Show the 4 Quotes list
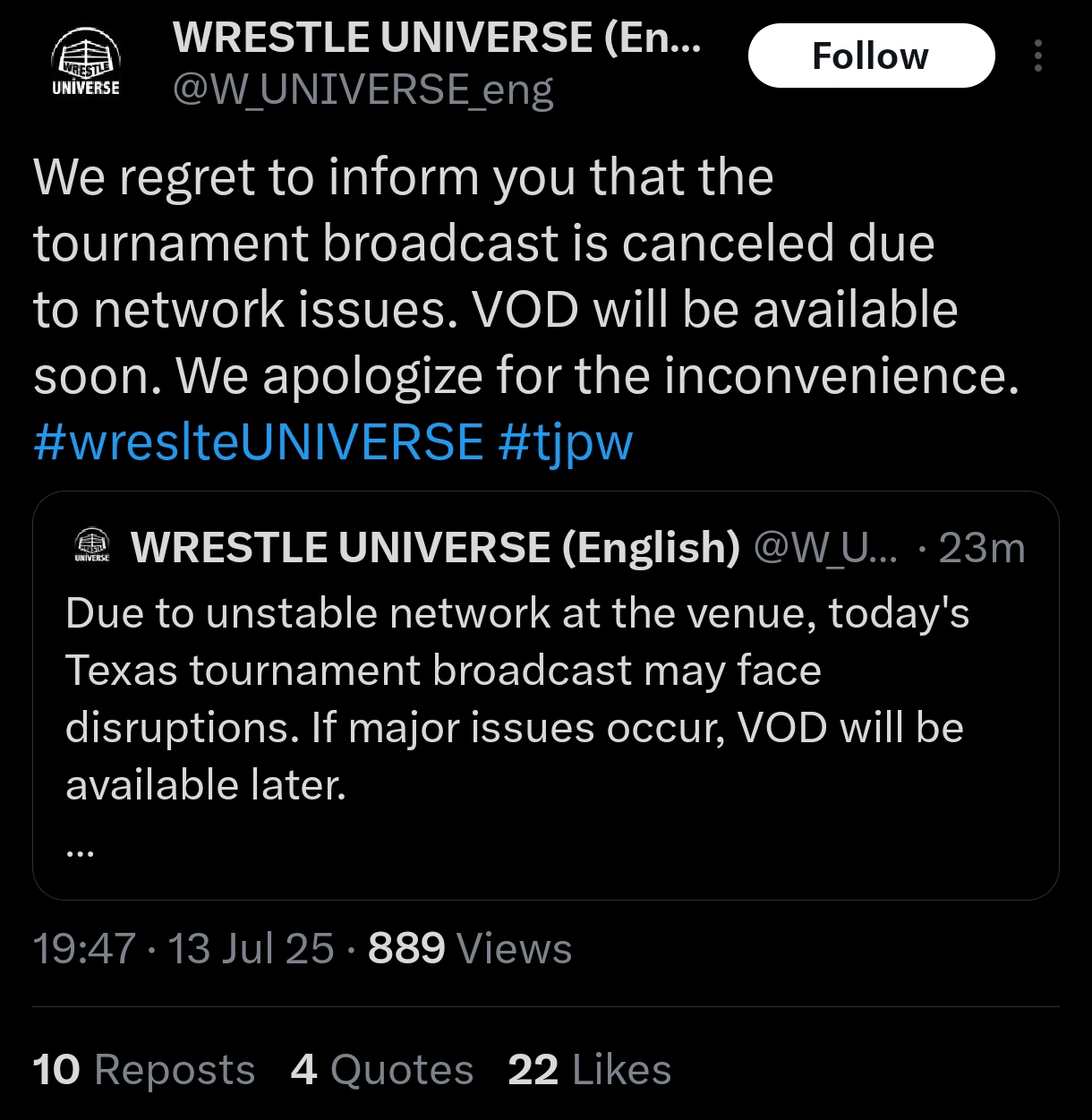 click(382, 1070)
